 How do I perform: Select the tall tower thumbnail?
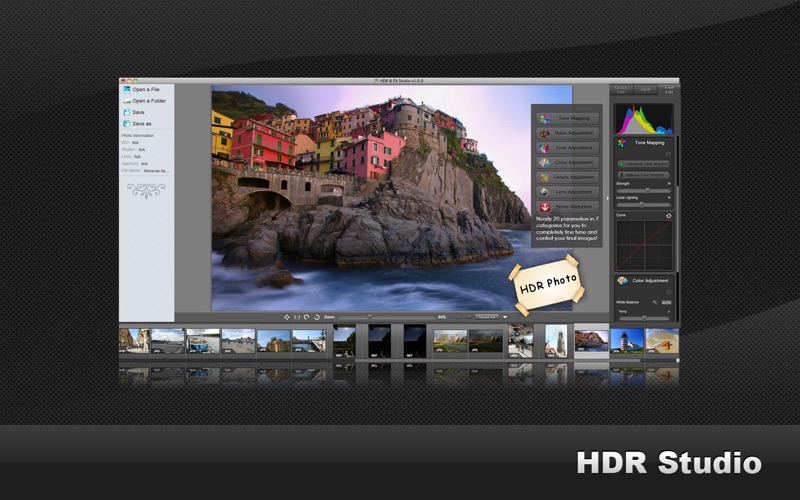pos(556,341)
